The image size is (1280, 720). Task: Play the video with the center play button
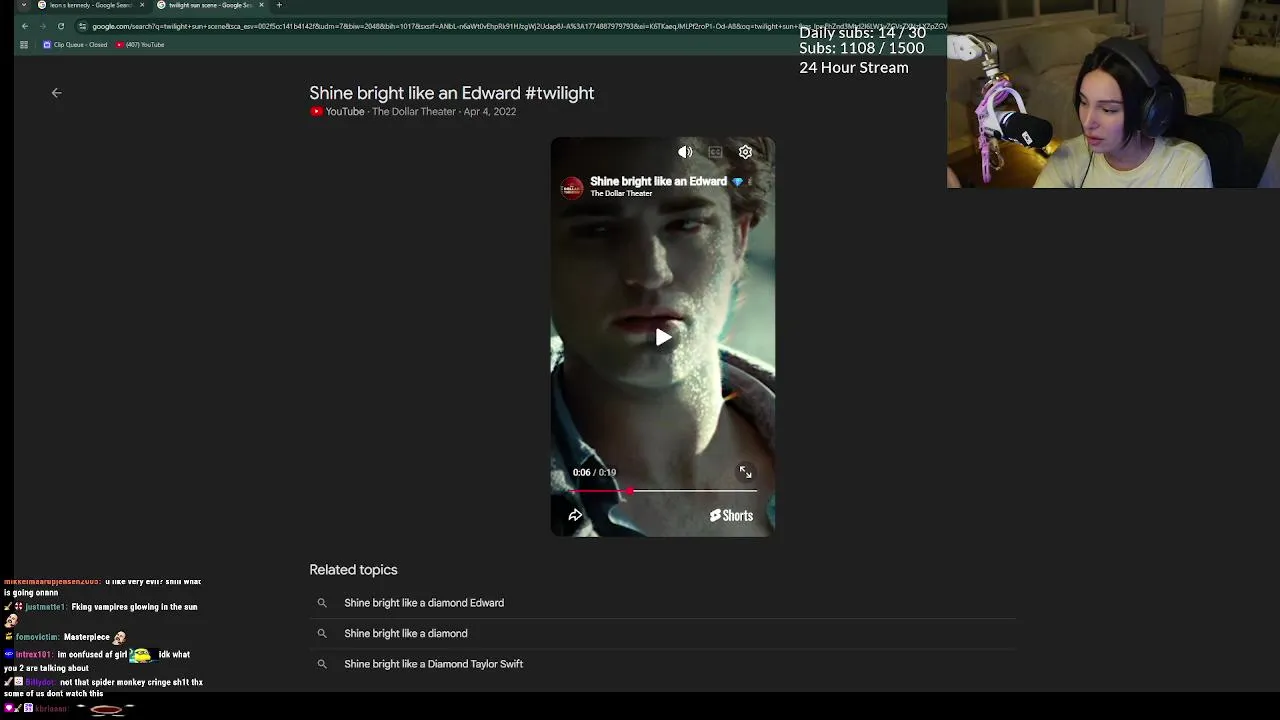tap(663, 338)
